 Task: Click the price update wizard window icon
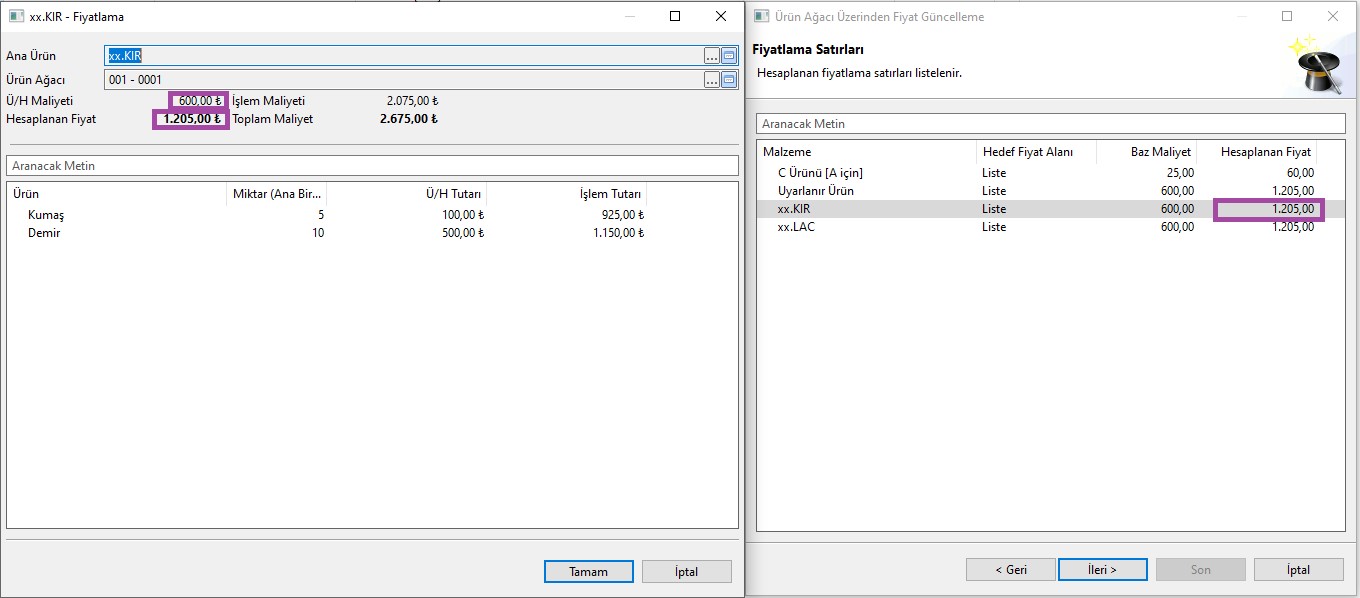[x=761, y=17]
